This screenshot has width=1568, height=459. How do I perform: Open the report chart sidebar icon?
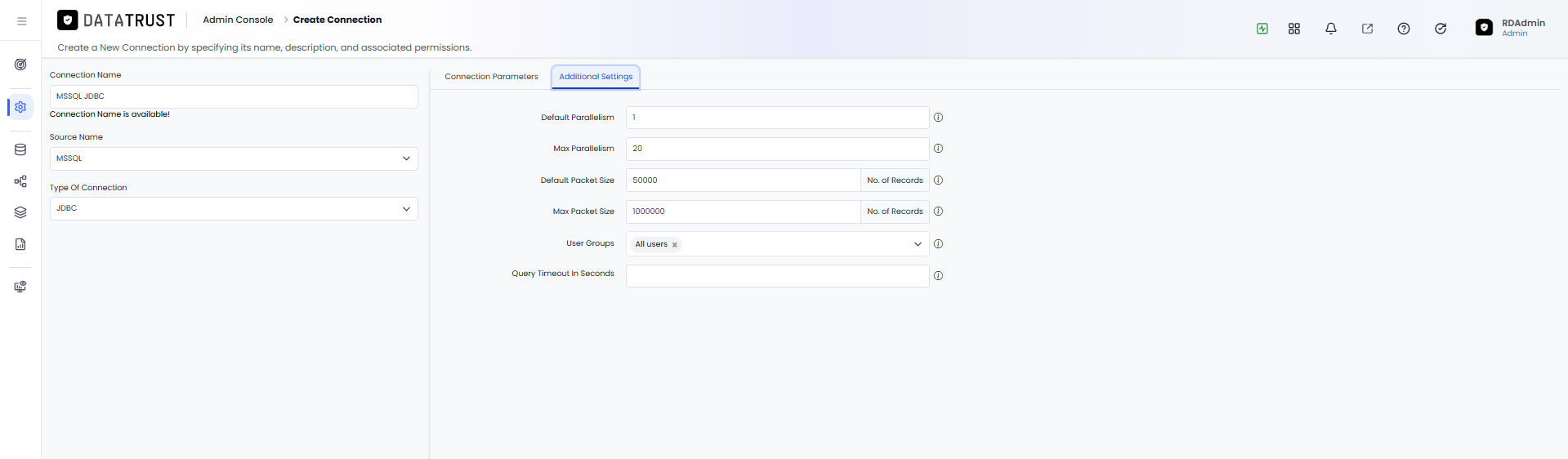click(20, 244)
